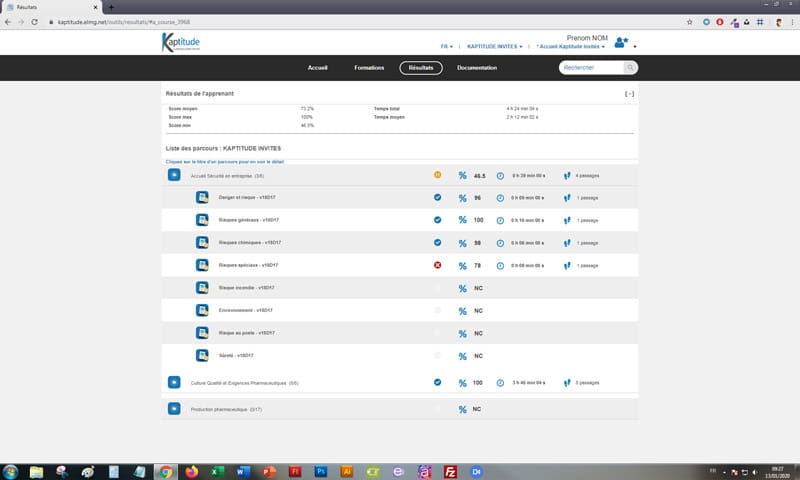Click the clock icon in Risques généraux row
The width and height of the screenshot is (800, 480).
click(x=500, y=220)
